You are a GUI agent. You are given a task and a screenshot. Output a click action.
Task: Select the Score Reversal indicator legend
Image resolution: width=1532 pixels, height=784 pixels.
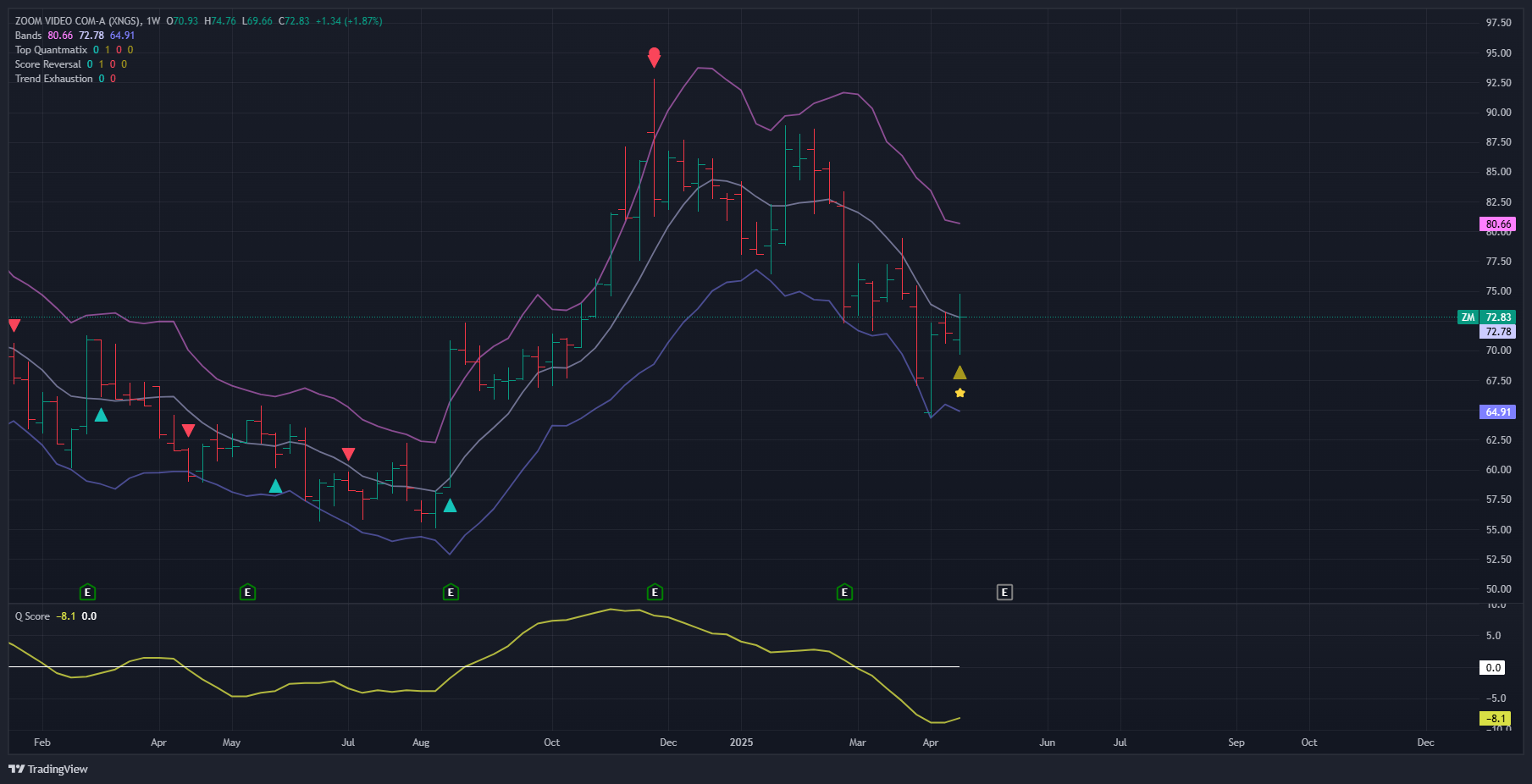click(x=47, y=64)
